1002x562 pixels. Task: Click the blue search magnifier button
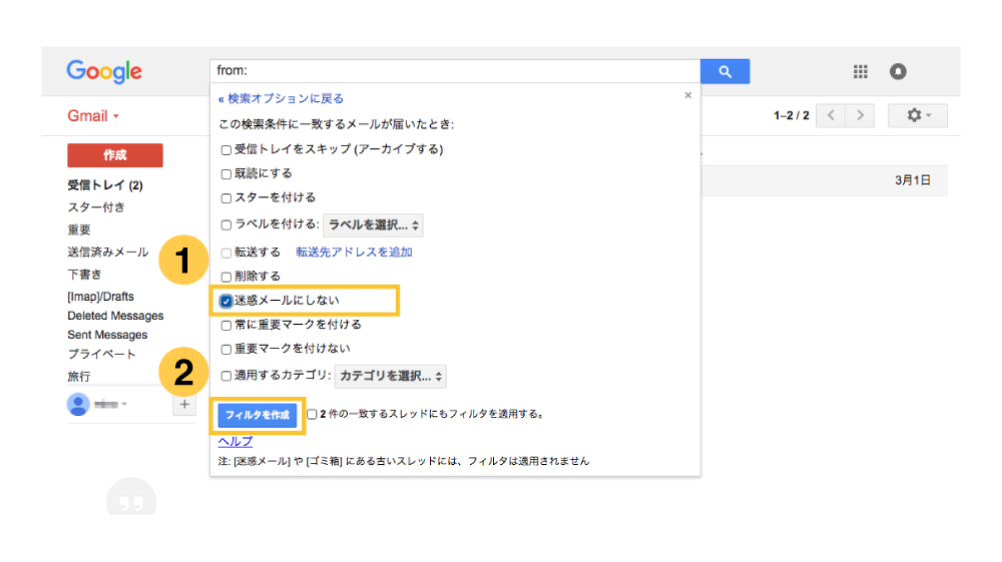(725, 71)
